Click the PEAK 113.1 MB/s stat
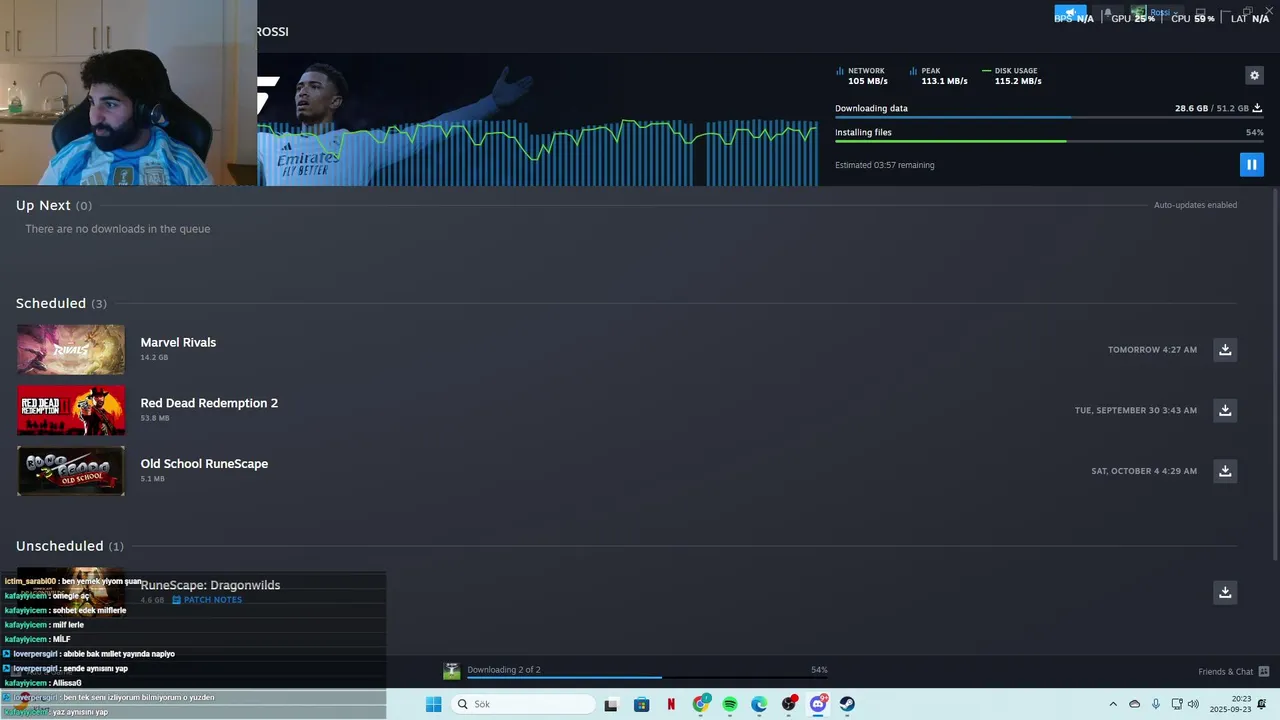Viewport: 1280px width, 720px height. 938,76
